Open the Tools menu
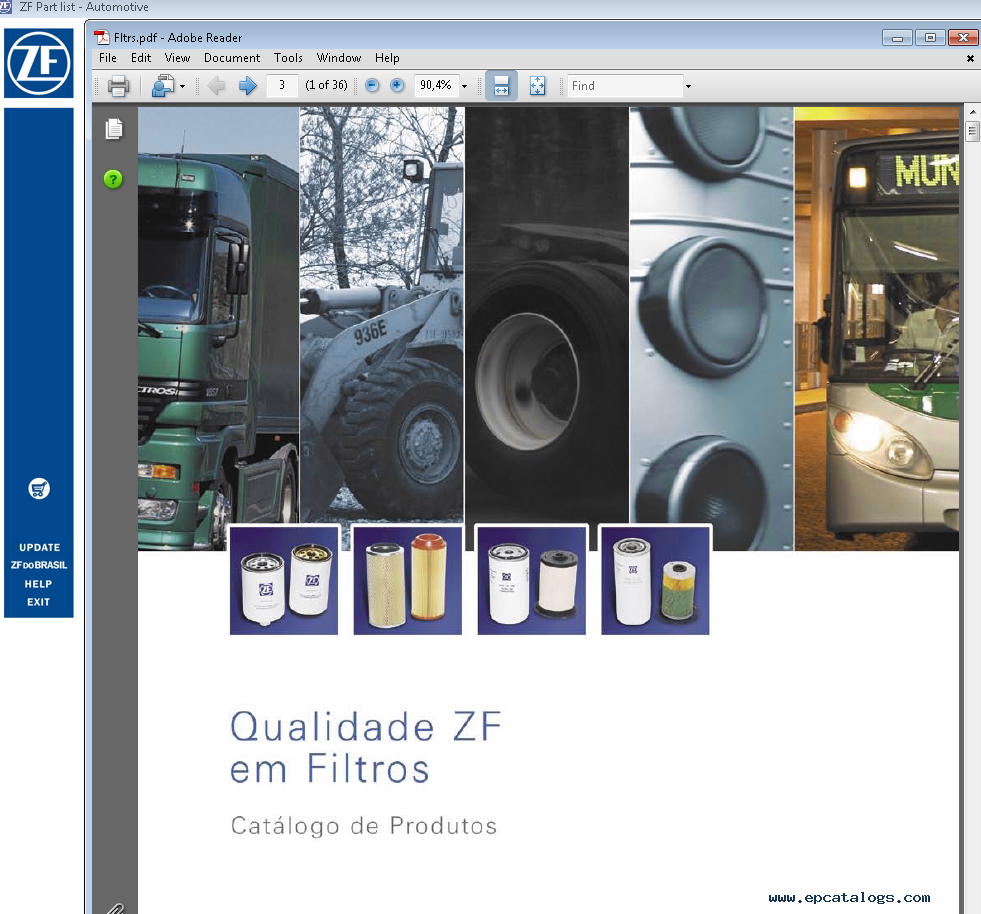Viewport: 981px width, 914px height. (x=288, y=58)
